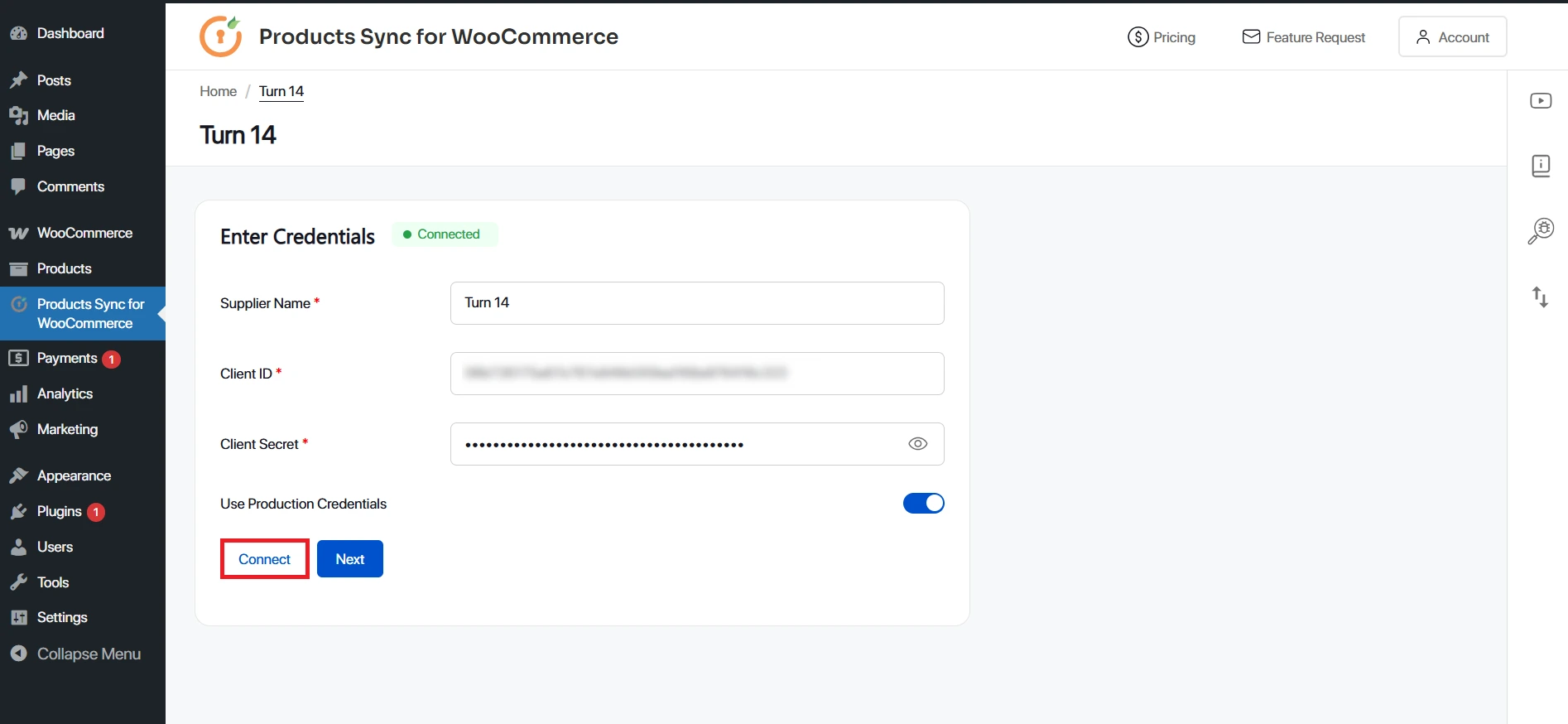Viewport: 1568px width, 724px height.
Task: Click the Products Sync for WooCommerce title
Action: 439,36
